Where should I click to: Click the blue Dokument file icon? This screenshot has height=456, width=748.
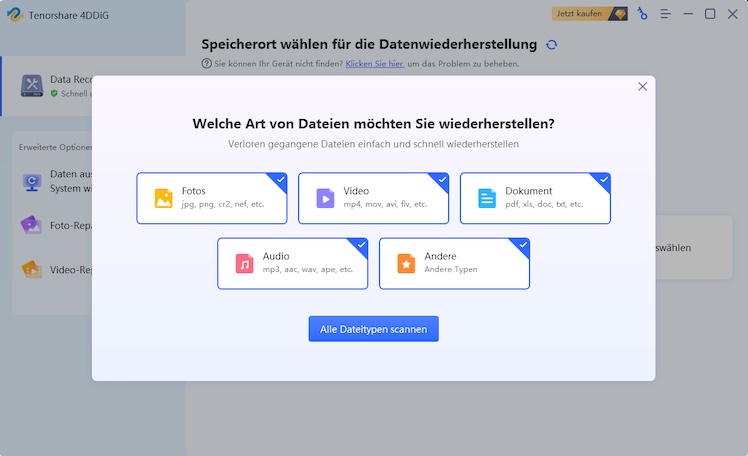[x=487, y=198]
